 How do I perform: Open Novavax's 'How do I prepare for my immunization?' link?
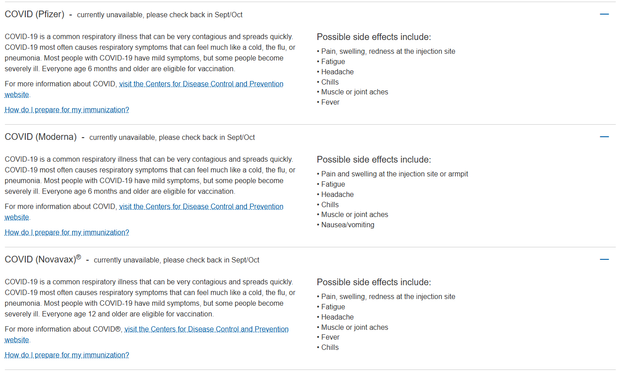click(x=67, y=355)
